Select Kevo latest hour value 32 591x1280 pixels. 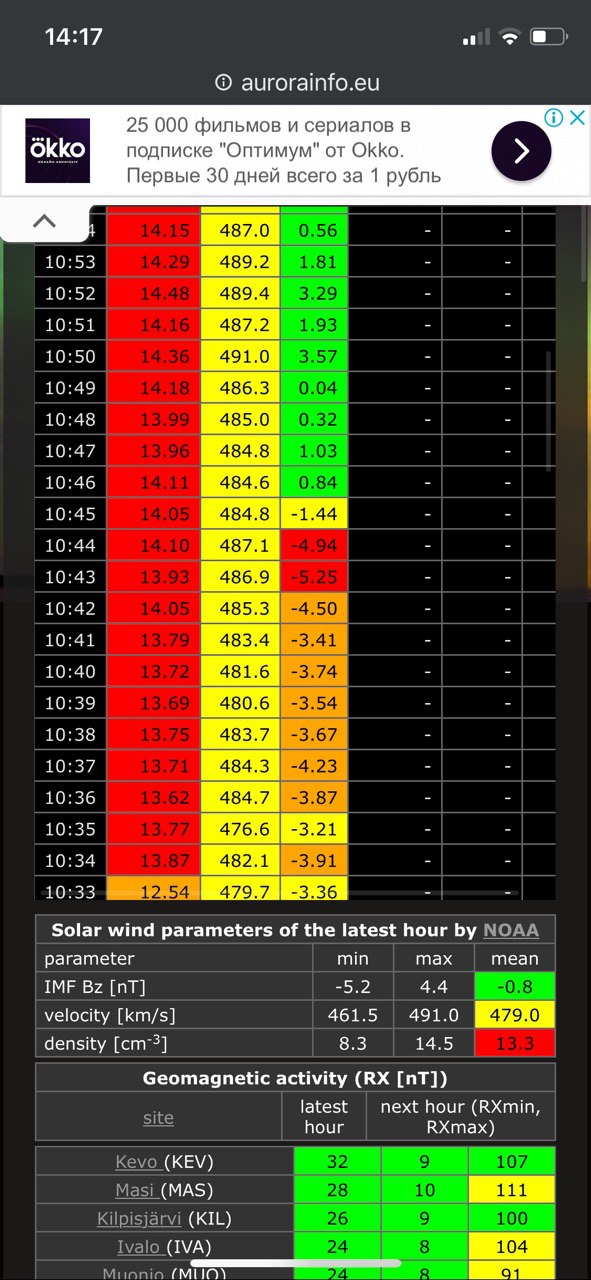click(x=337, y=1162)
